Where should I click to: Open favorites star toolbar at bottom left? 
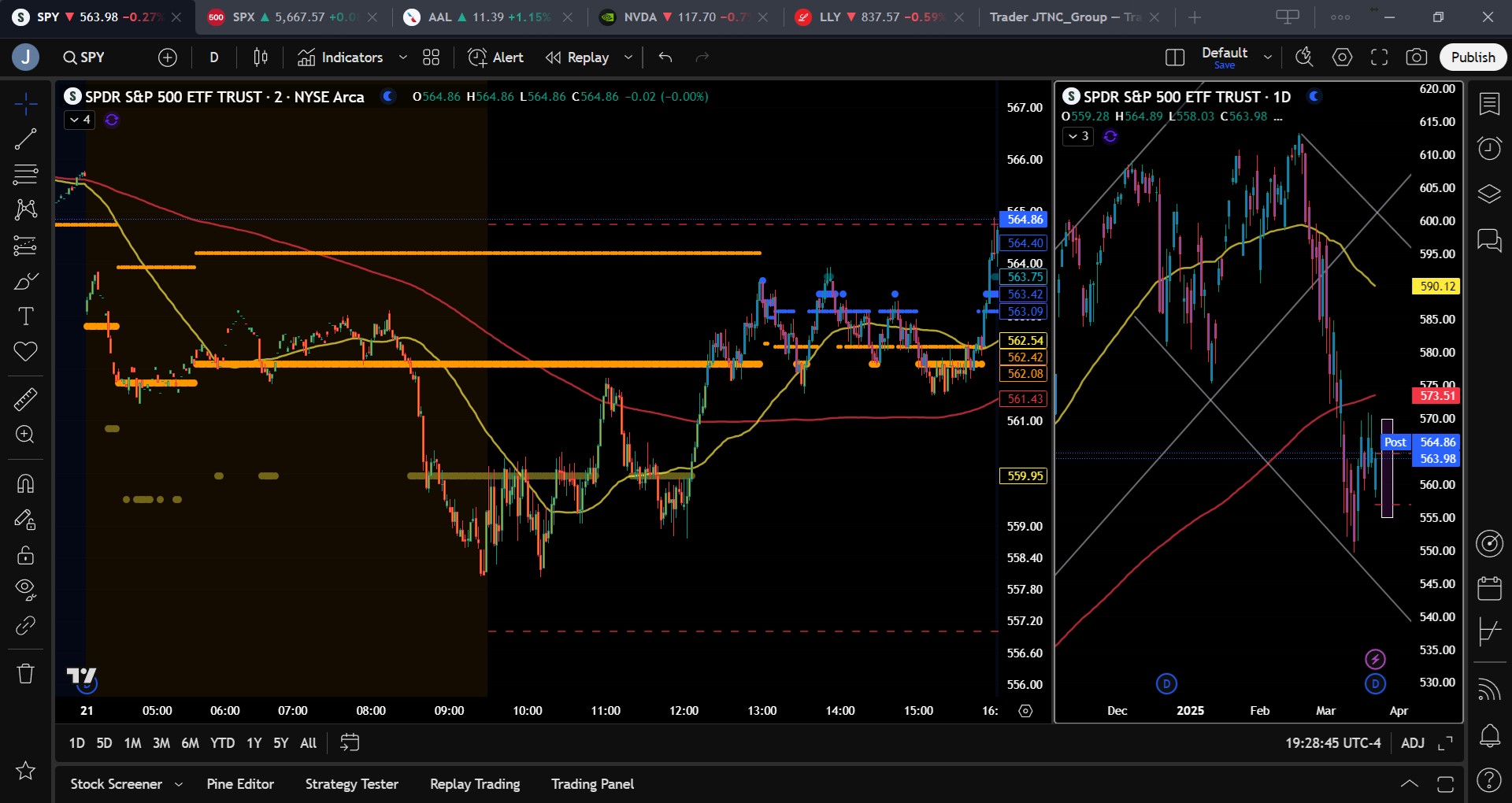coord(25,770)
